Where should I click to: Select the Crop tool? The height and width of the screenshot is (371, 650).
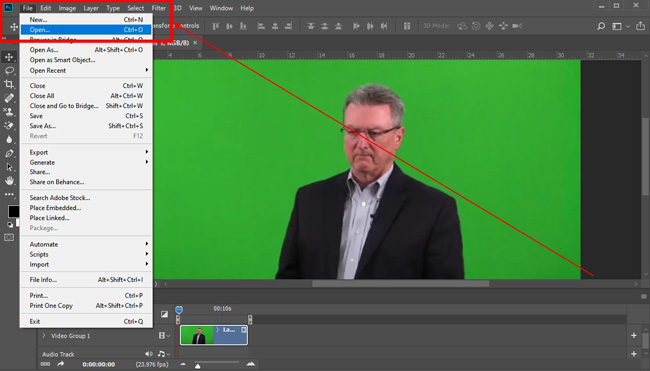click(x=9, y=84)
